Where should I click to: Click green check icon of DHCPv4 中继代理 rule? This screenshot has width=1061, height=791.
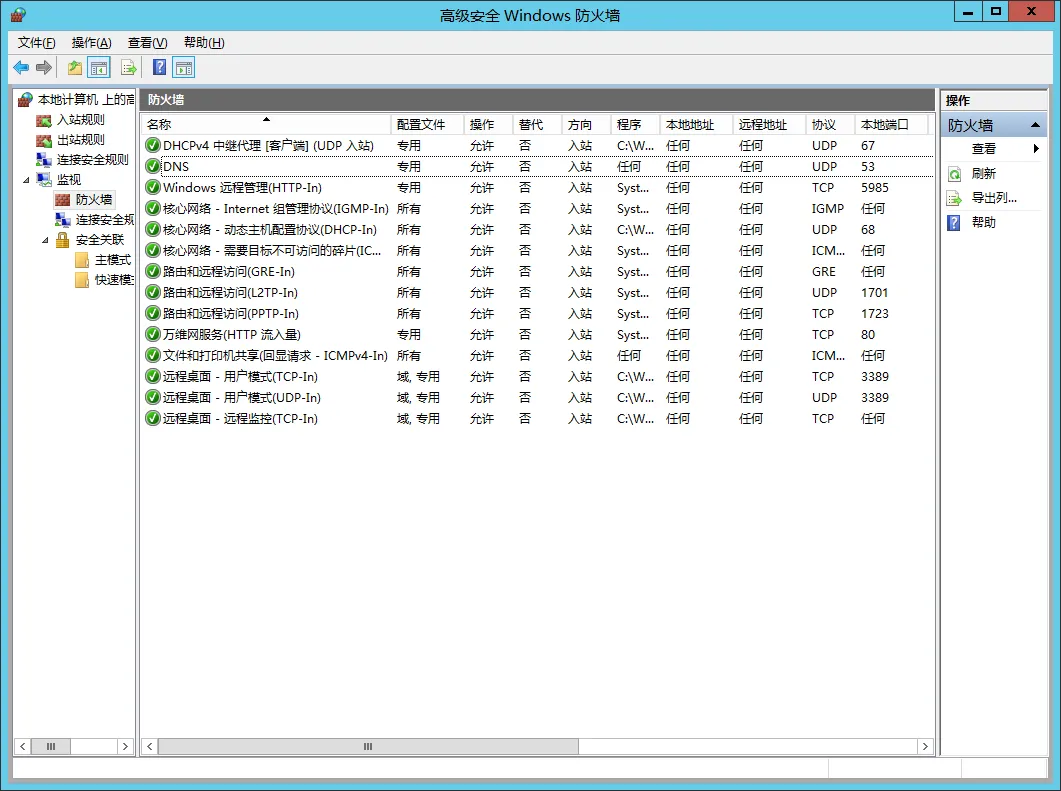pyautogui.click(x=153, y=145)
